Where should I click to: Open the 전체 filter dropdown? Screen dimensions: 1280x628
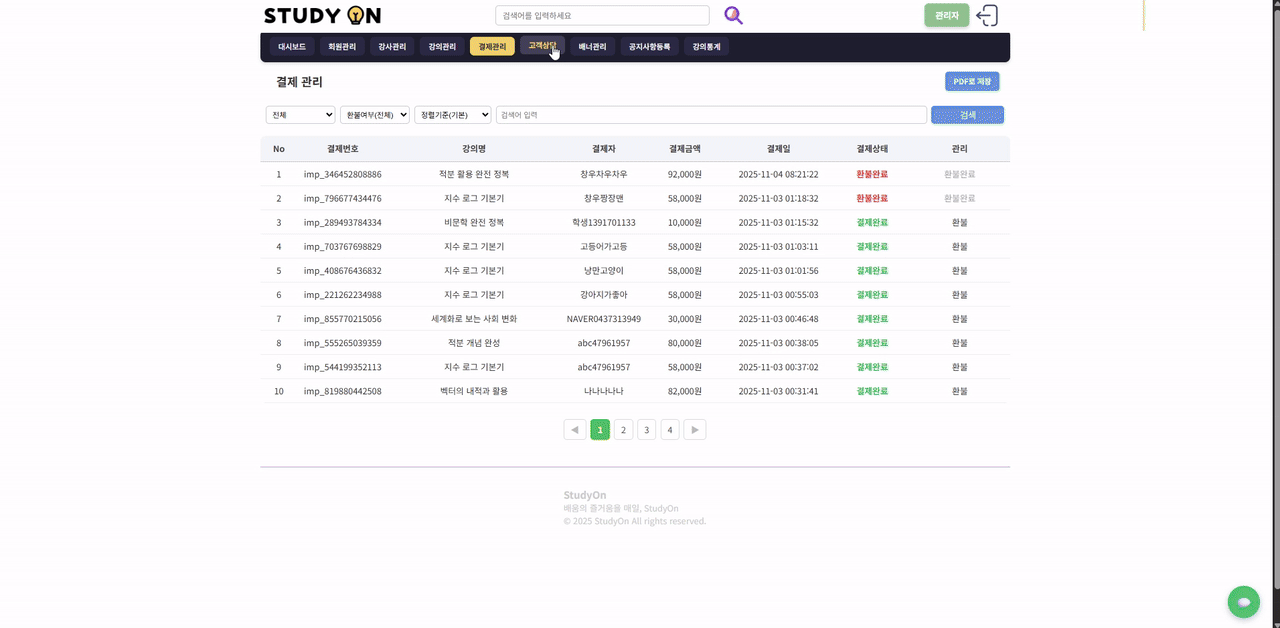coord(300,115)
